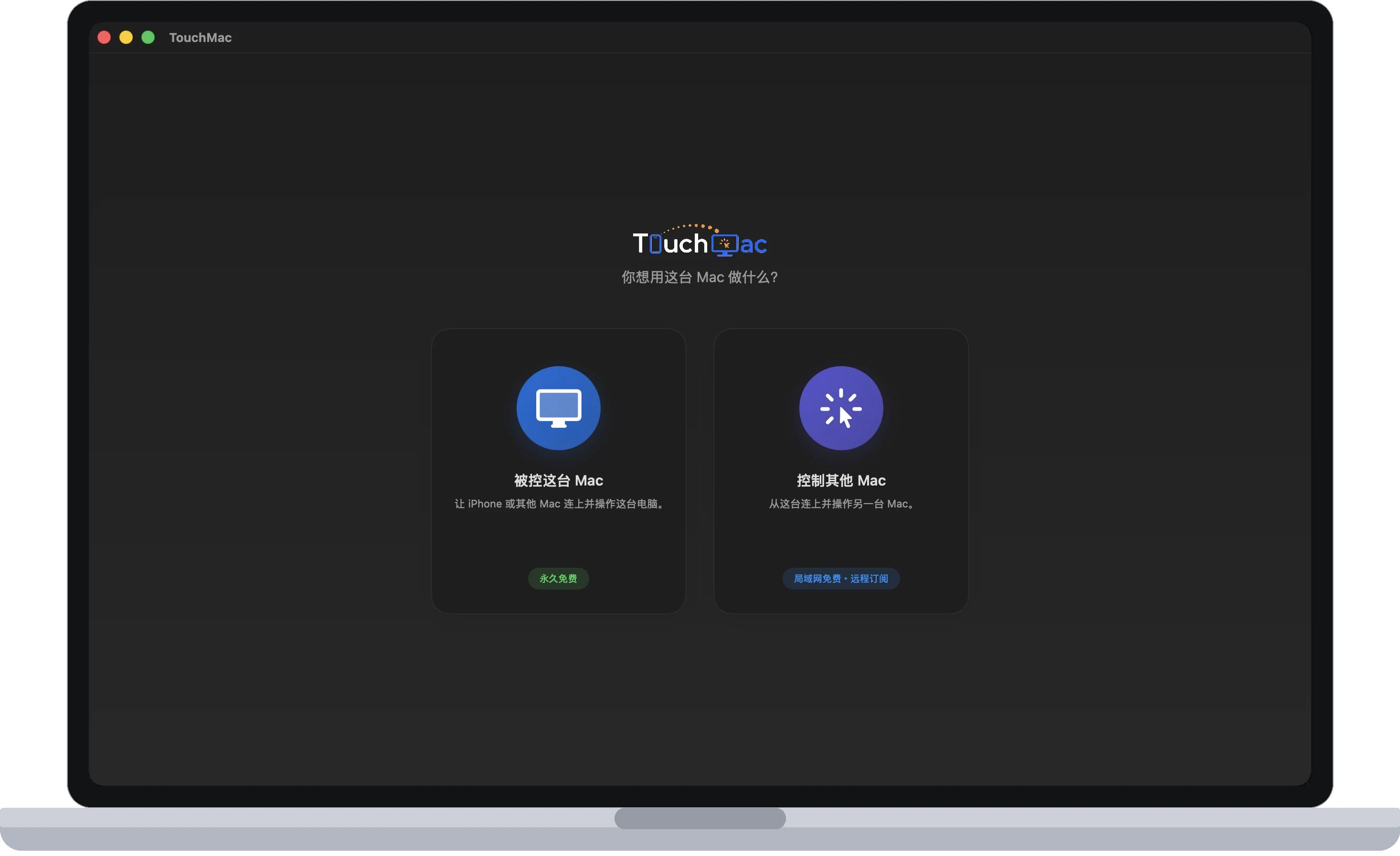Maximize window using the green button
Viewport: 1400px width, 856px height.
(148, 38)
